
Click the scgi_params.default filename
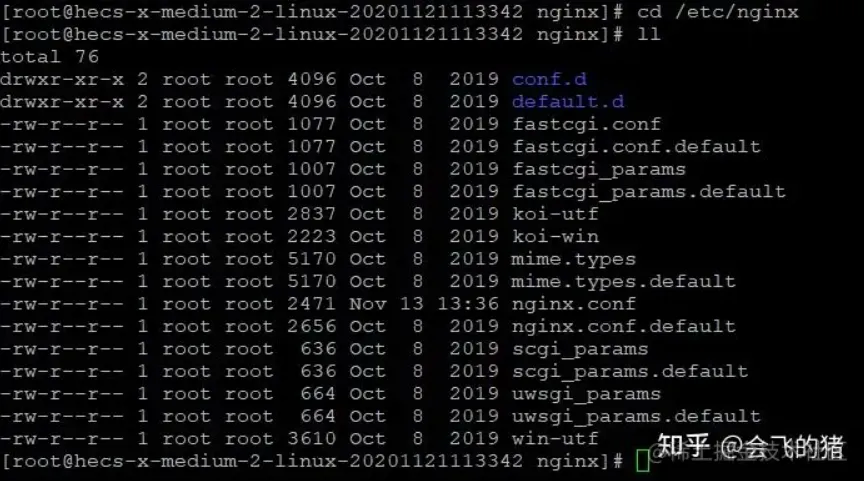tap(630, 372)
